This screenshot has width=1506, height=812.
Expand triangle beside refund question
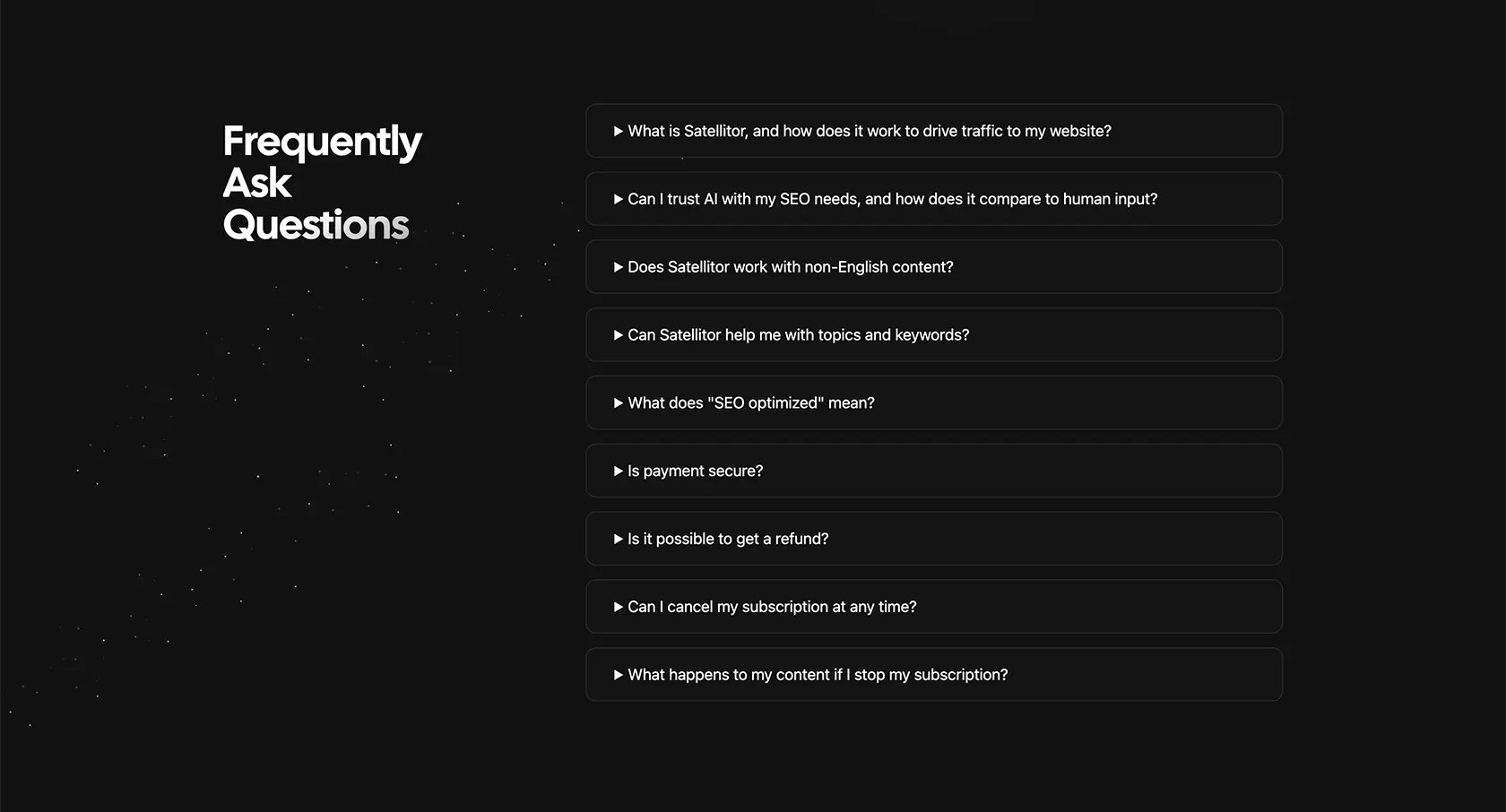coord(619,539)
